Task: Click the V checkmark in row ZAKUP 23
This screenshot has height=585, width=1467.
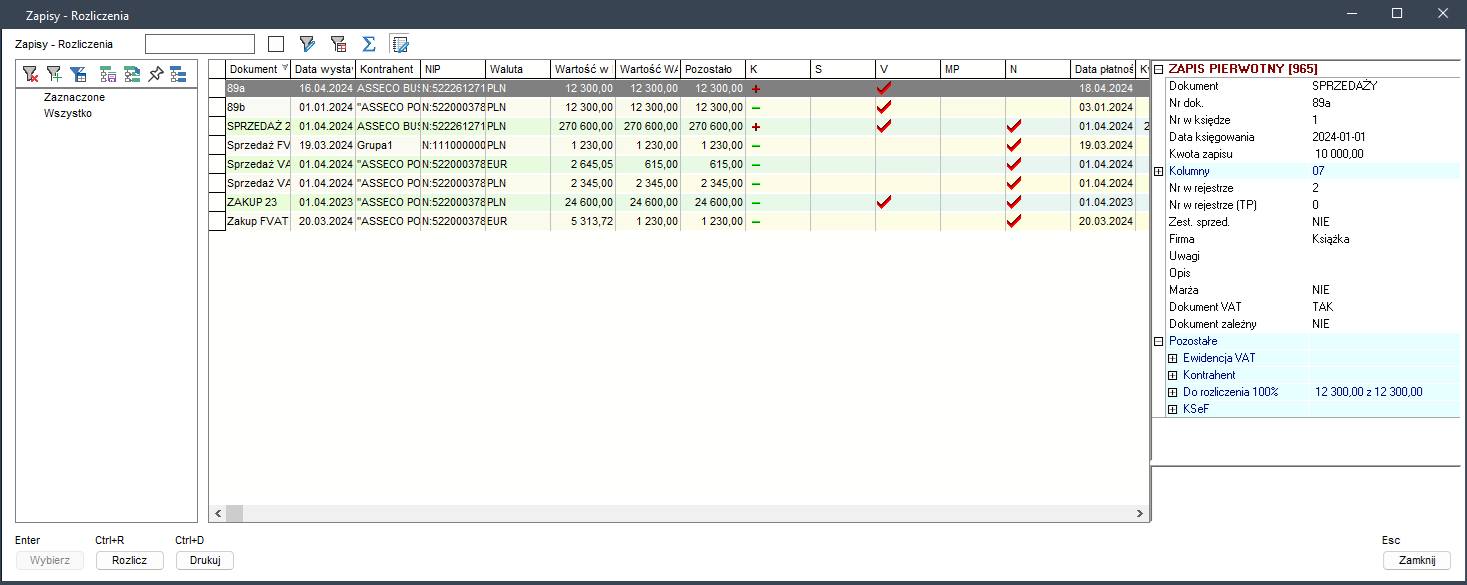Action: click(884, 202)
